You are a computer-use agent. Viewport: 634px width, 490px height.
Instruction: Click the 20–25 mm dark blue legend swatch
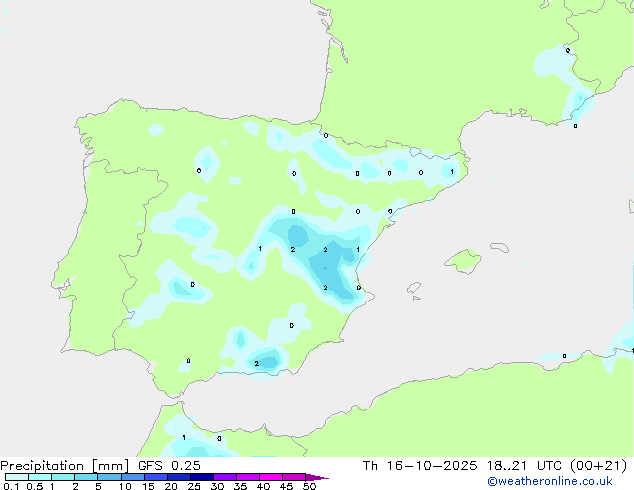tap(179, 477)
